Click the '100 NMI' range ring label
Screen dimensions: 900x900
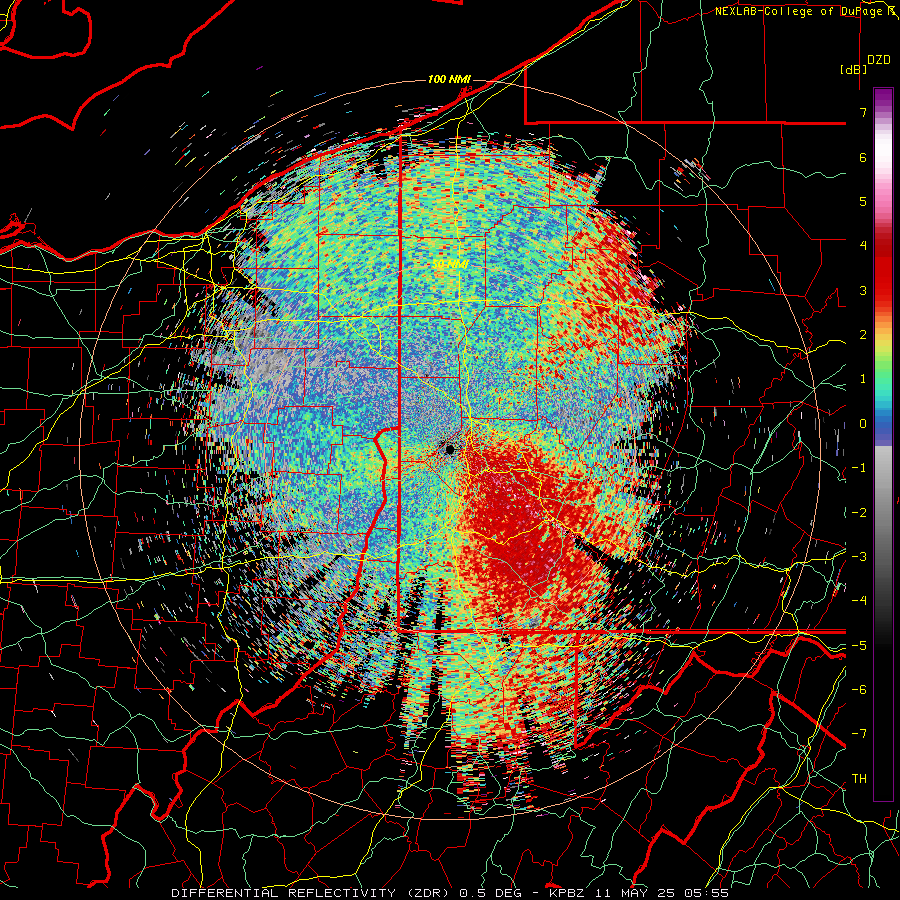[449, 79]
